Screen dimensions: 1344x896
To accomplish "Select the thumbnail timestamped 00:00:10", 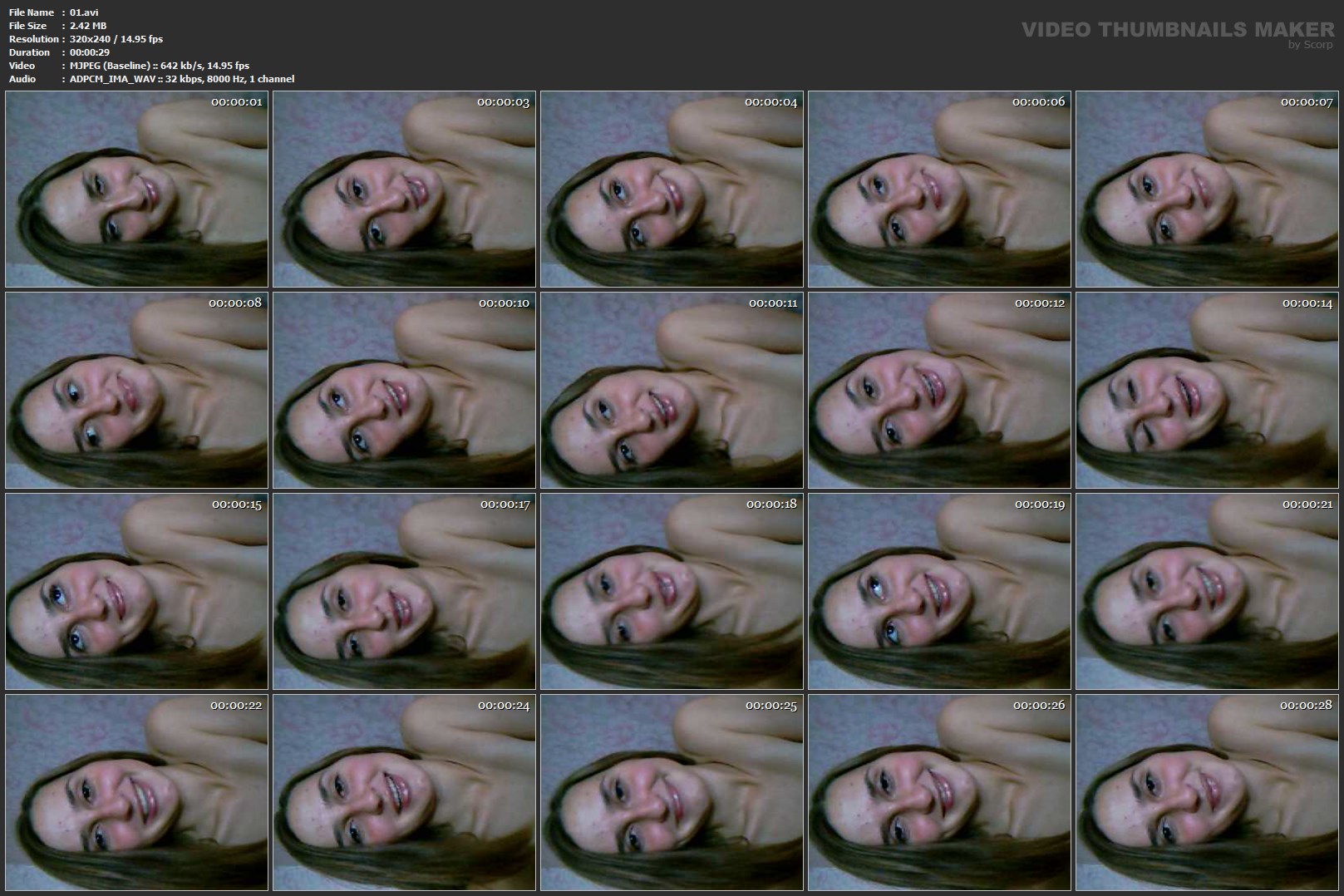I will click(x=404, y=390).
